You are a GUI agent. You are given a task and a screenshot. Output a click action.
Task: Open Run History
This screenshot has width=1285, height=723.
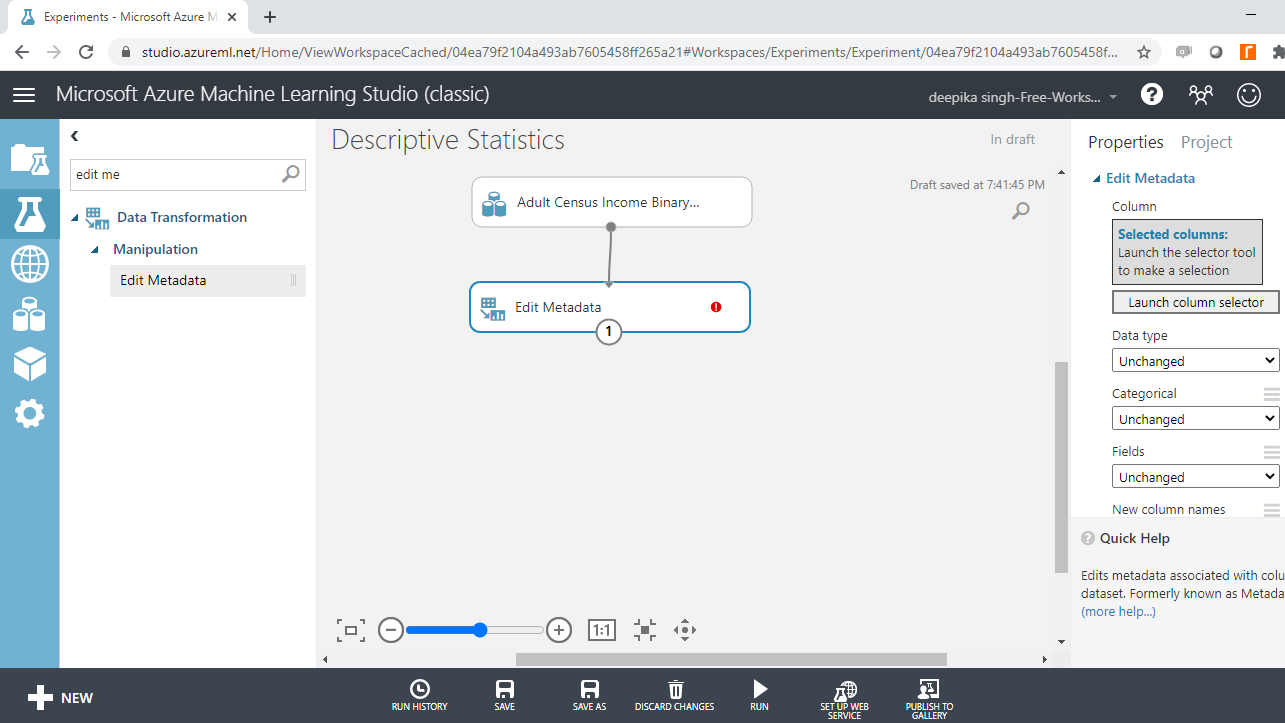420,696
